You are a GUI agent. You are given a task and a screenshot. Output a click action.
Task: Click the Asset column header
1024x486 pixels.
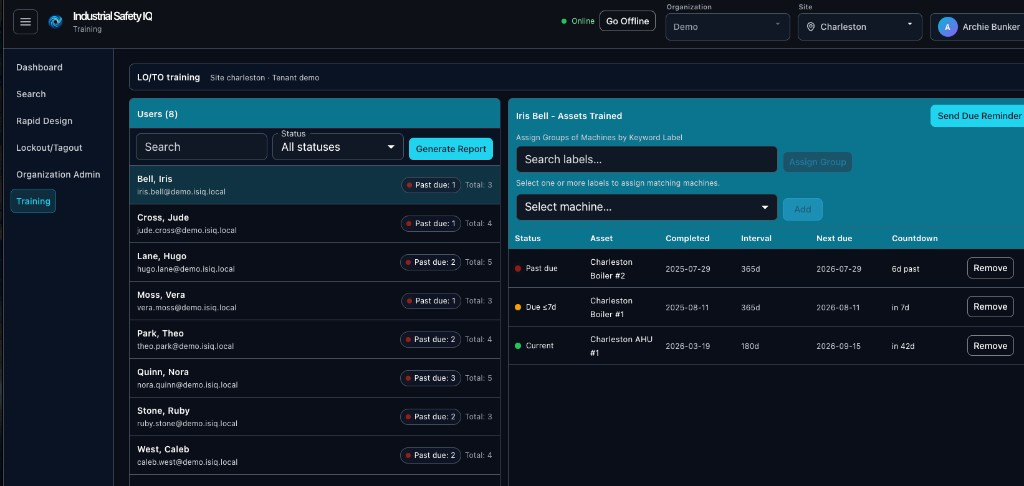point(601,238)
